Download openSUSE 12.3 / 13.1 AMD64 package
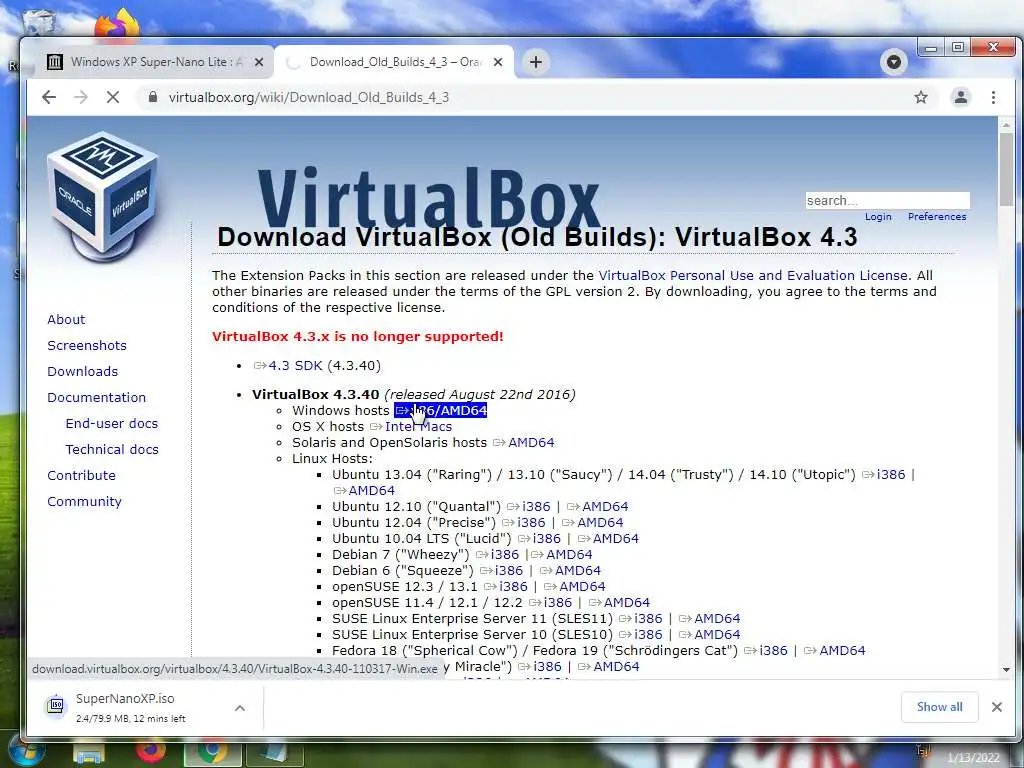The width and height of the screenshot is (1024, 768). point(574,586)
